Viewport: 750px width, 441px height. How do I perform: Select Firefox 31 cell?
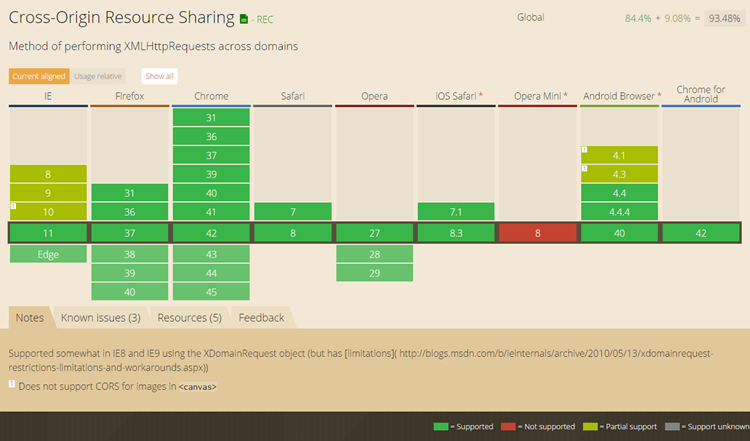(x=130, y=193)
